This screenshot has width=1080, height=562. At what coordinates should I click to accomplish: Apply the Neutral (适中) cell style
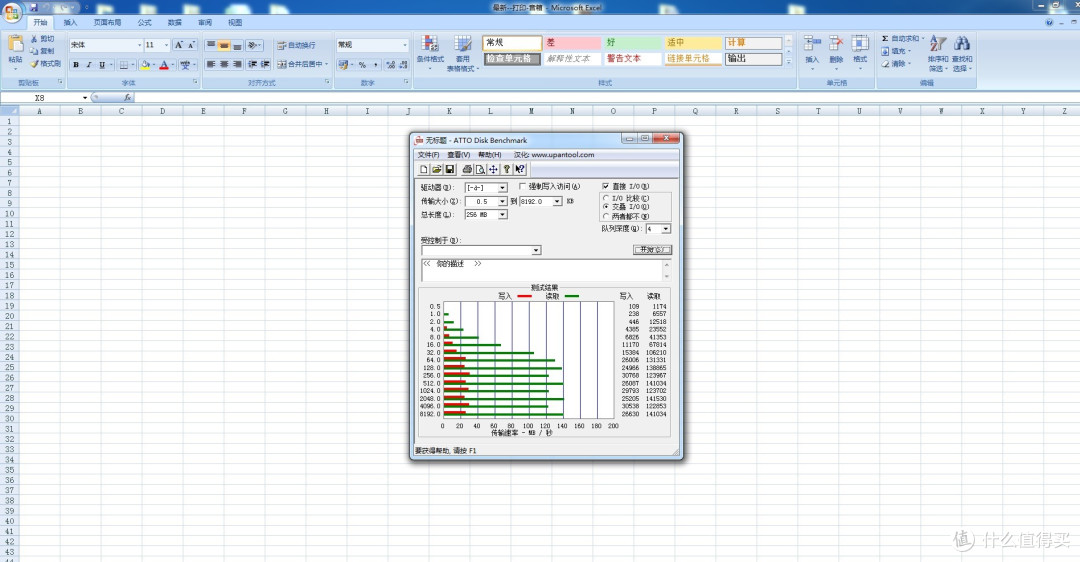[694, 43]
